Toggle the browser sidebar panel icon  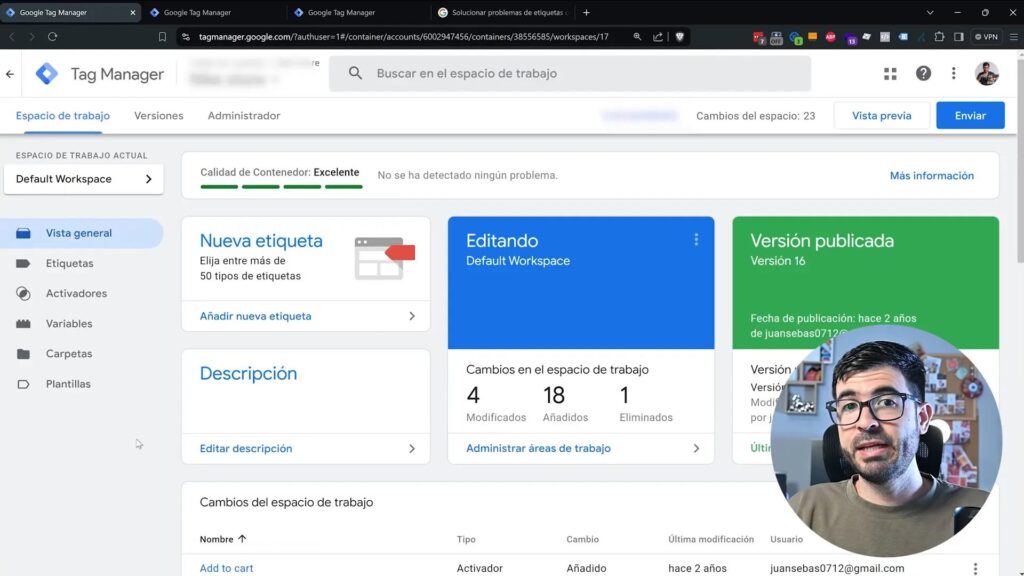point(959,37)
